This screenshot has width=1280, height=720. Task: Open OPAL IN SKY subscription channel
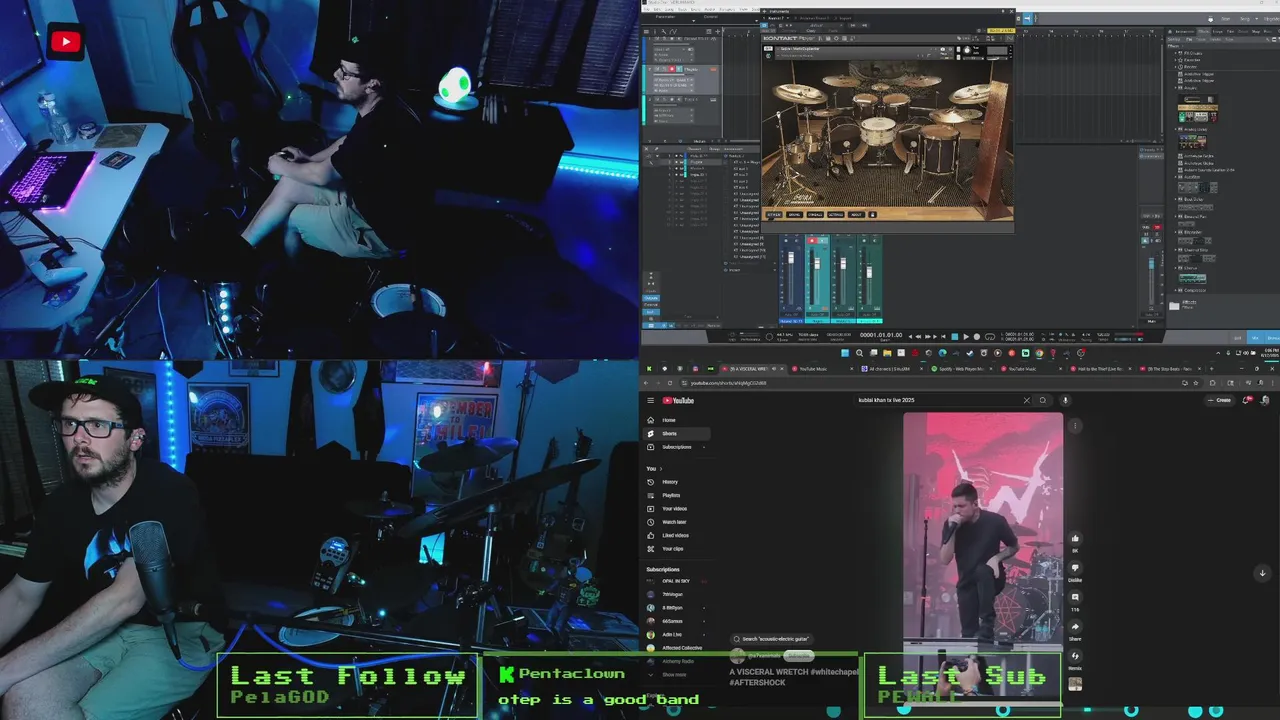tap(675, 581)
